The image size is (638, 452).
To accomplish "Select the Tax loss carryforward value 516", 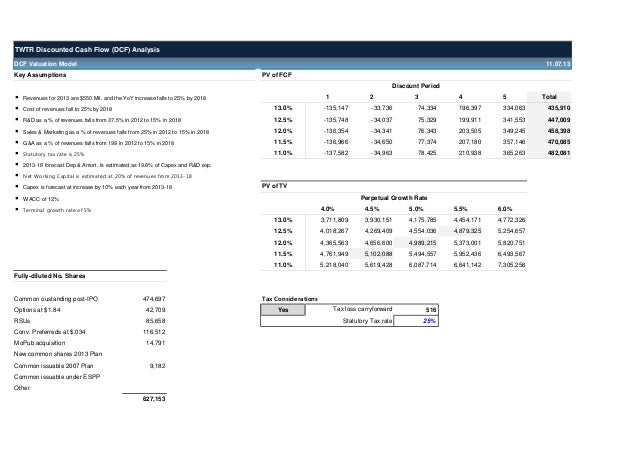I will pos(431,310).
